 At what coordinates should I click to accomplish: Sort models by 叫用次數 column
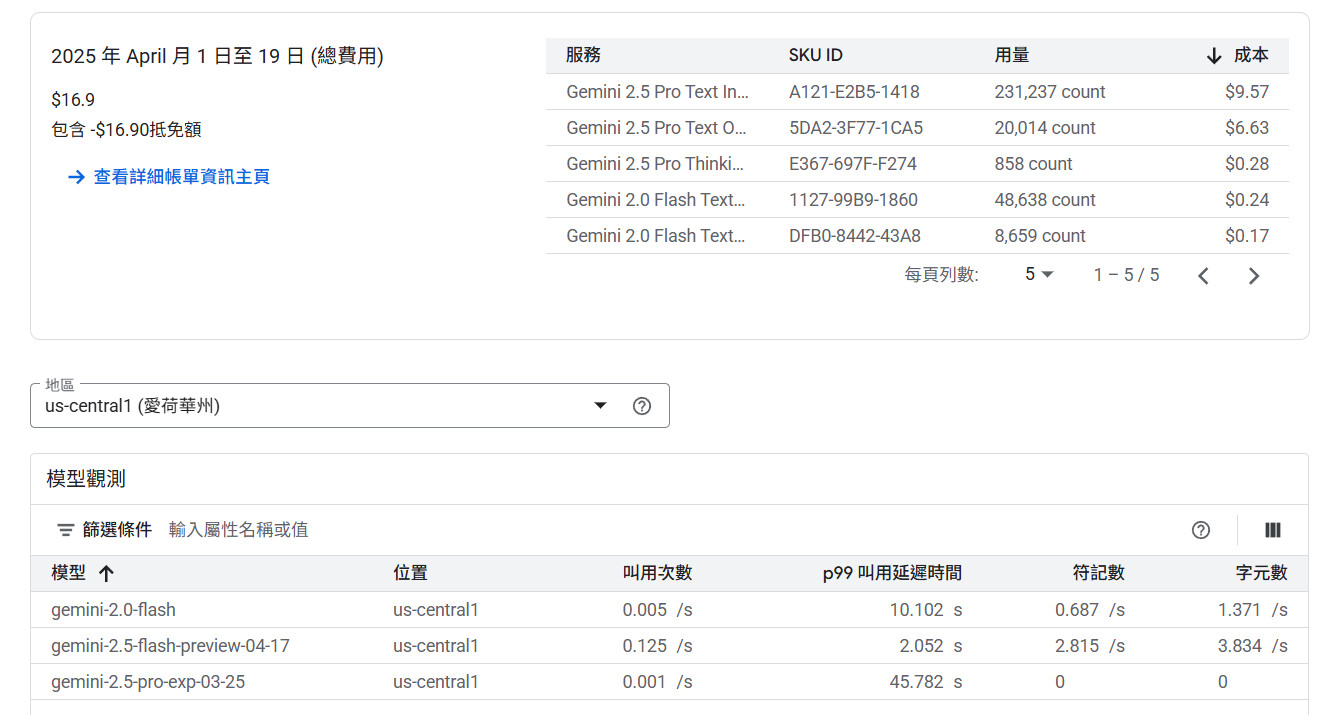tap(657, 573)
